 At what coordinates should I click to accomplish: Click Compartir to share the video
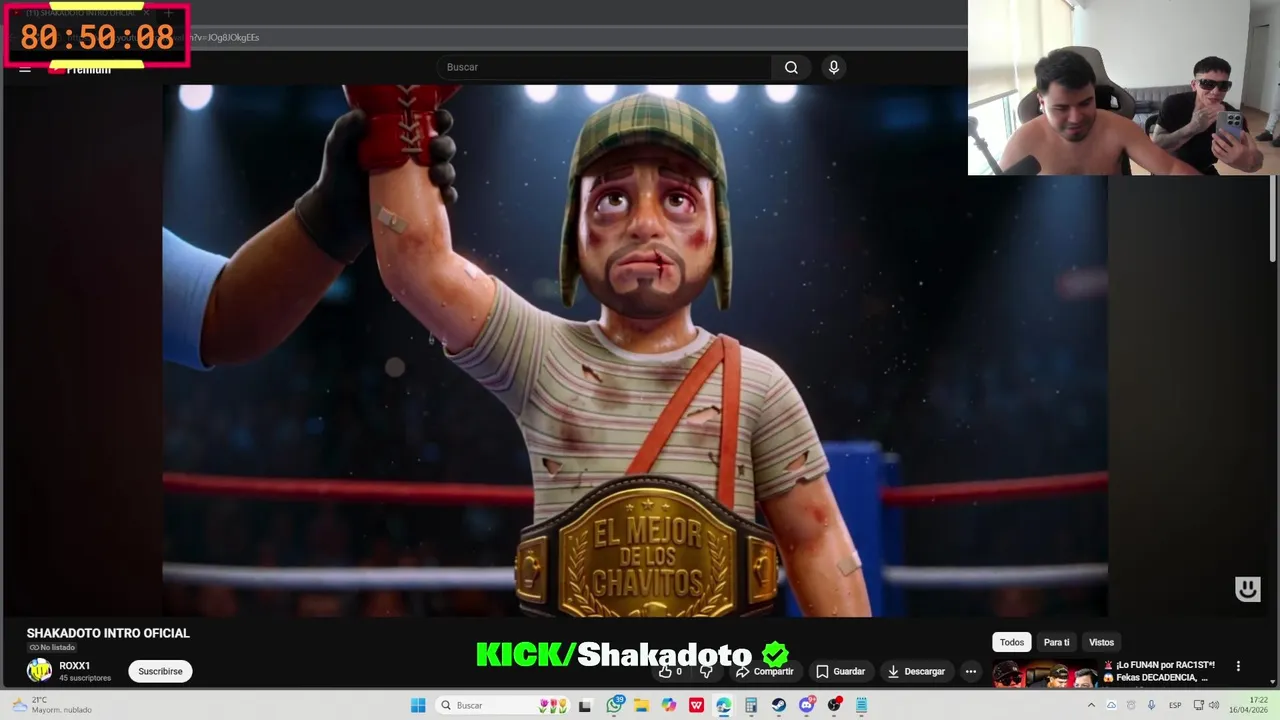765,671
